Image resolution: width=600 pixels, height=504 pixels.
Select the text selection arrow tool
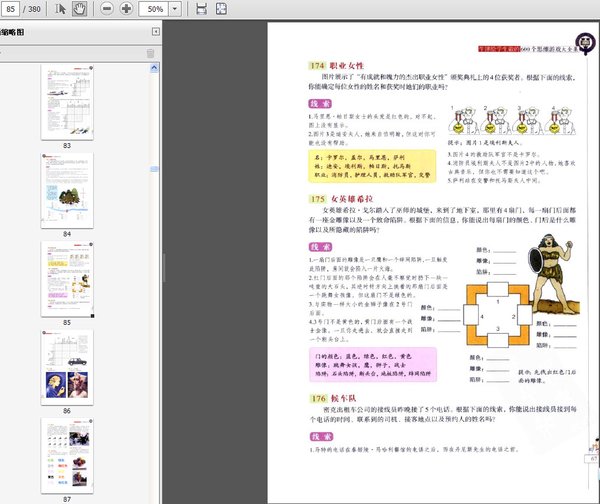(x=60, y=8)
